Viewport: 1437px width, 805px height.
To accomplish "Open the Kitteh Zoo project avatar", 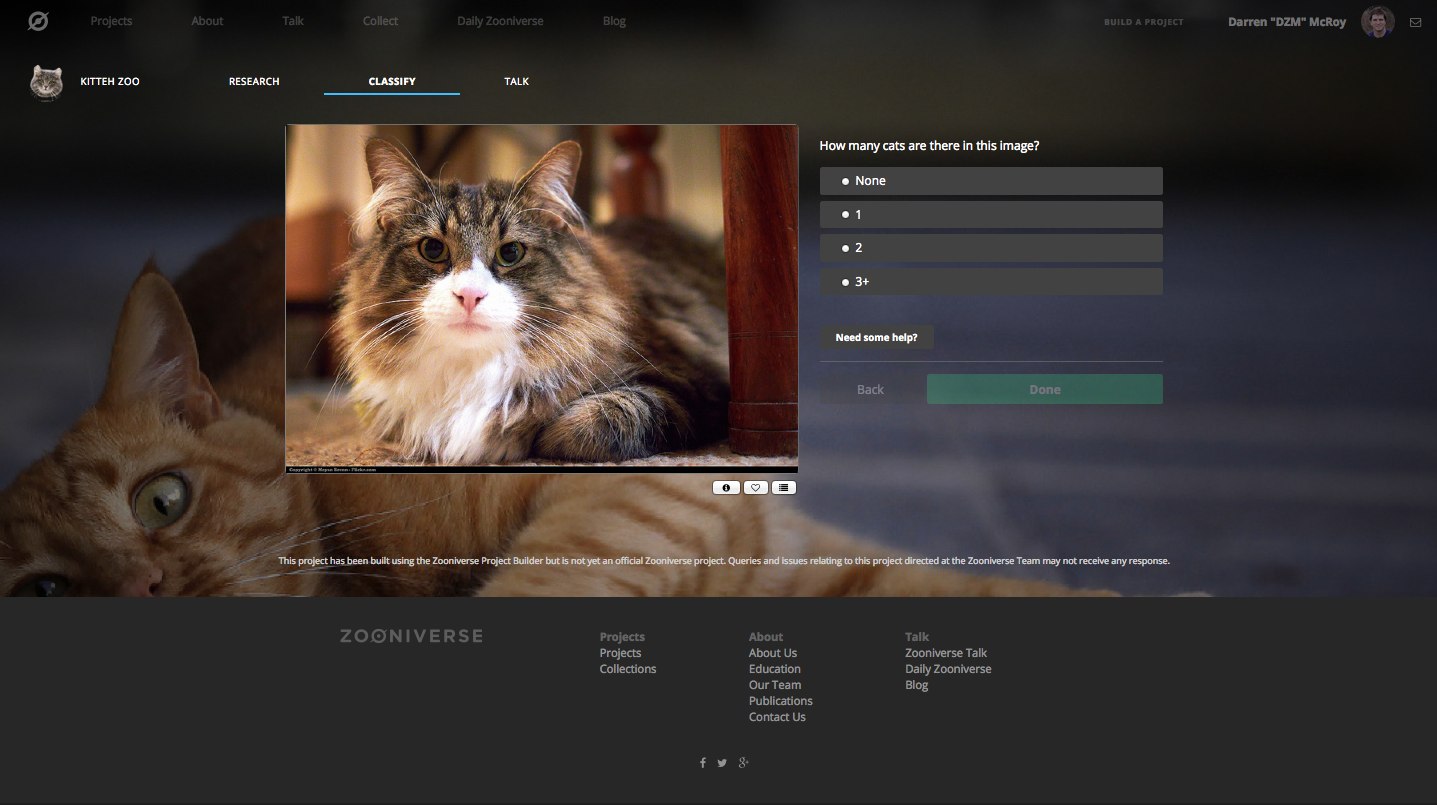I will (46, 82).
